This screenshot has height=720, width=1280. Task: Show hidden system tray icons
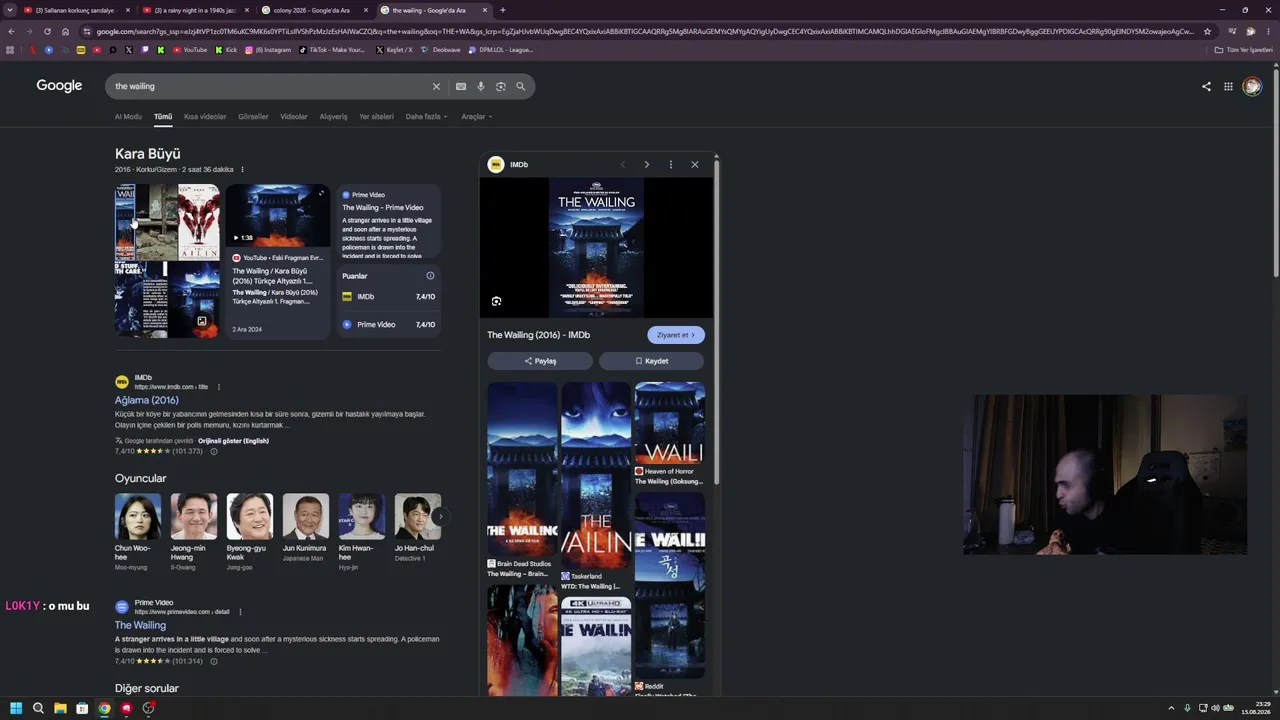(1171, 708)
